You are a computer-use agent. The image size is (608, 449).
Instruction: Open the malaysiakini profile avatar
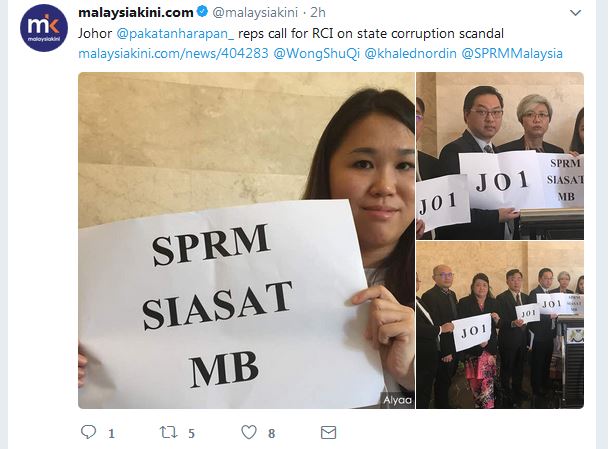(44, 28)
